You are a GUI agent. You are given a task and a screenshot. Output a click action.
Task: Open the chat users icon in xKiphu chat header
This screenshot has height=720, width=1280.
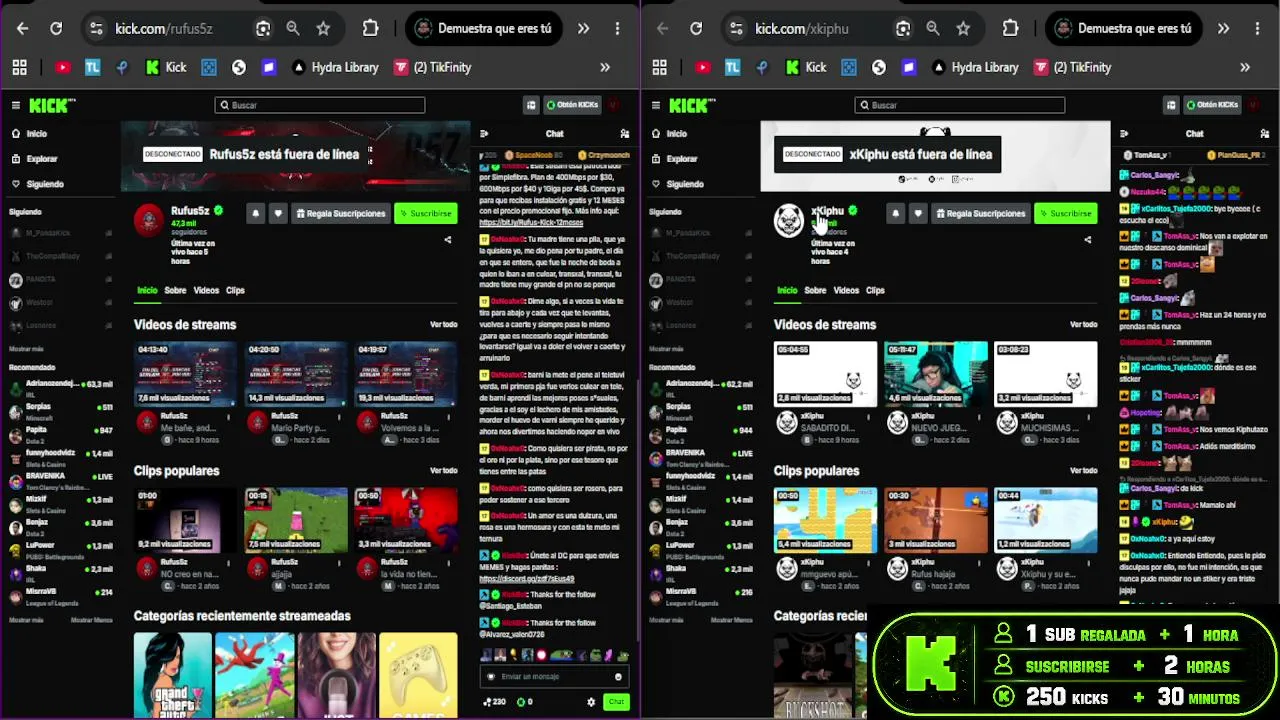point(1265,134)
